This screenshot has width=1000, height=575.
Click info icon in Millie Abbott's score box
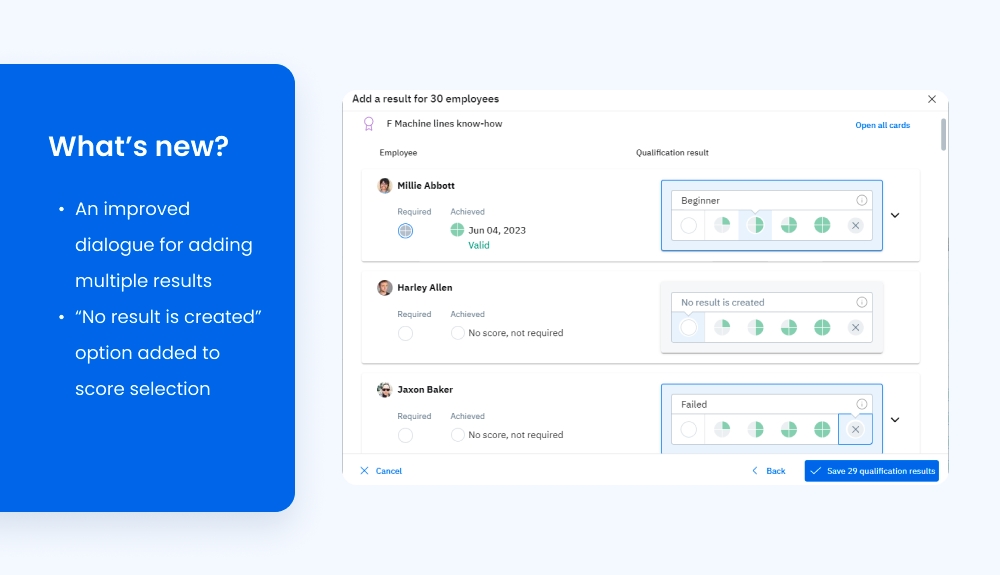point(861,200)
